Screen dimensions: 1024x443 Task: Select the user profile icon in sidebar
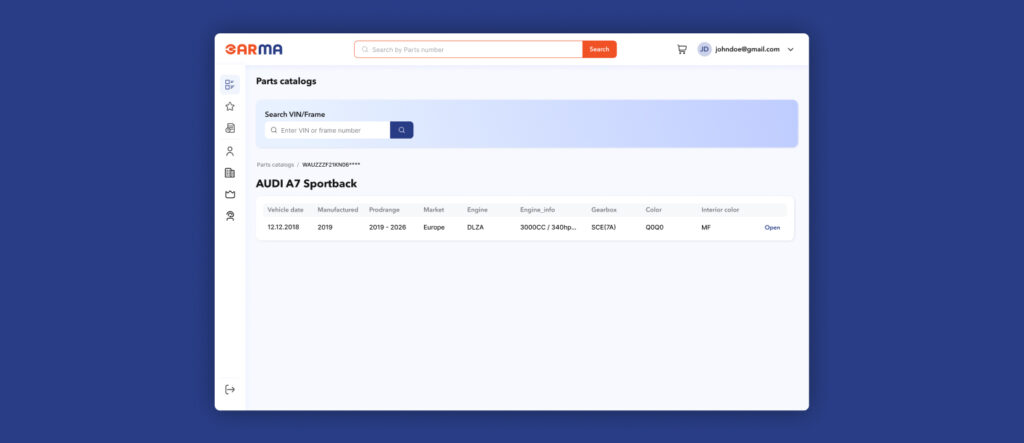(x=229, y=151)
